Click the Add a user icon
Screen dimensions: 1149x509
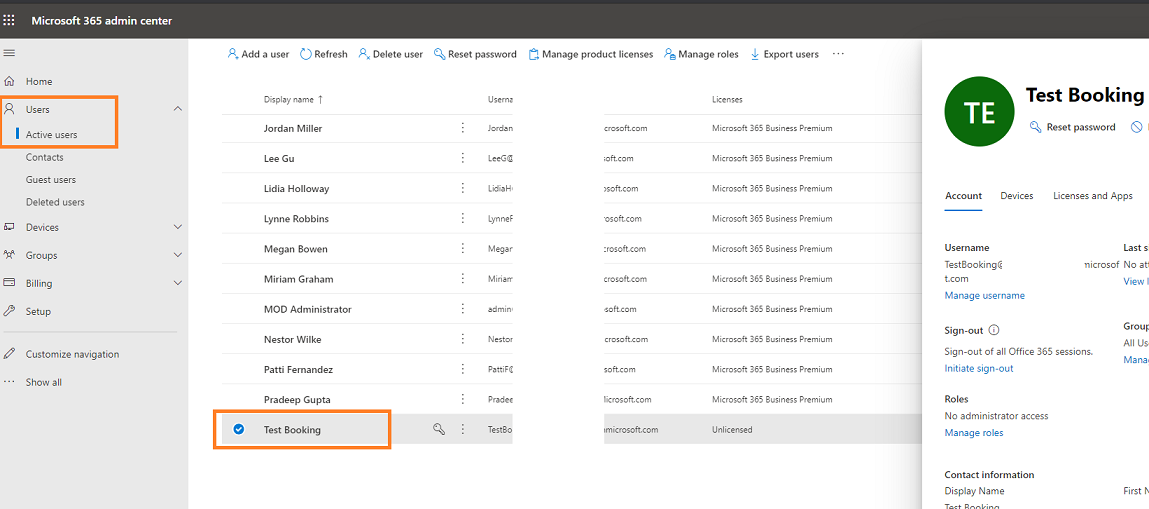click(233, 53)
